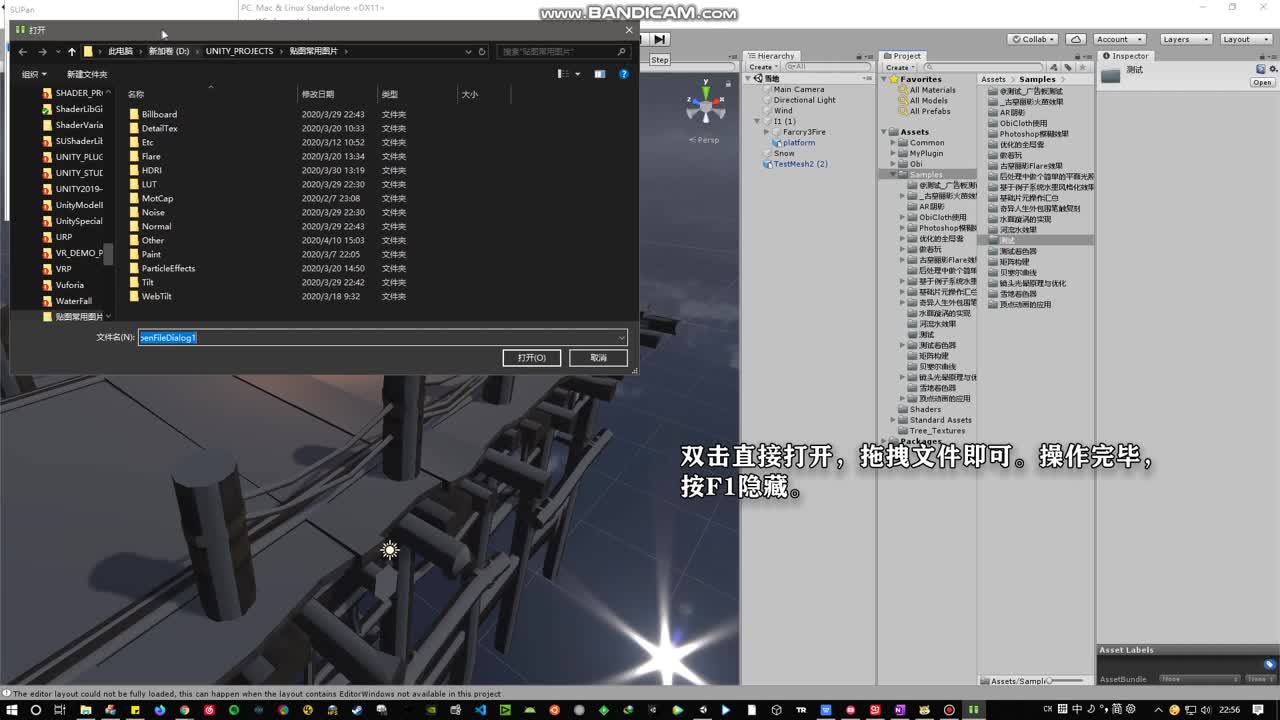This screenshot has width=1280, height=720.
Task: Click the 打开(O) button
Action: [x=531, y=357]
